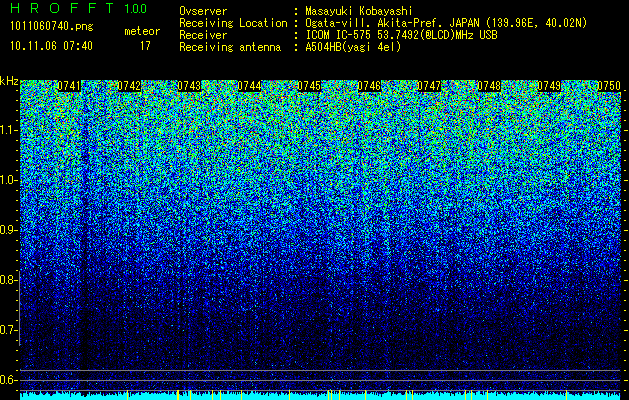Click the 0.6 kHz axis label
629x400 pixels.
(8, 380)
